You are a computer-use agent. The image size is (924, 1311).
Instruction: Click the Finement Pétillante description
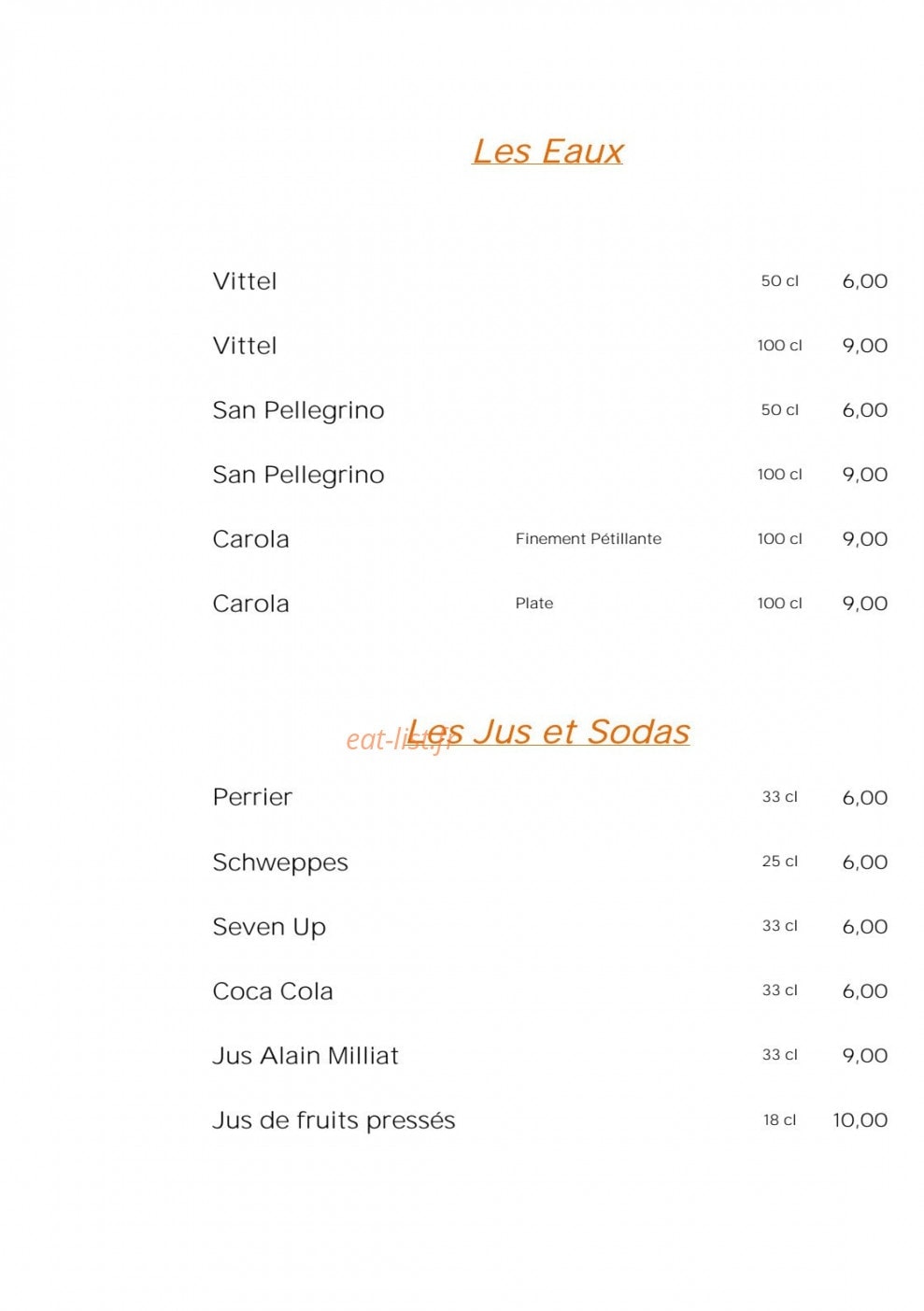click(x=589, y=539)
